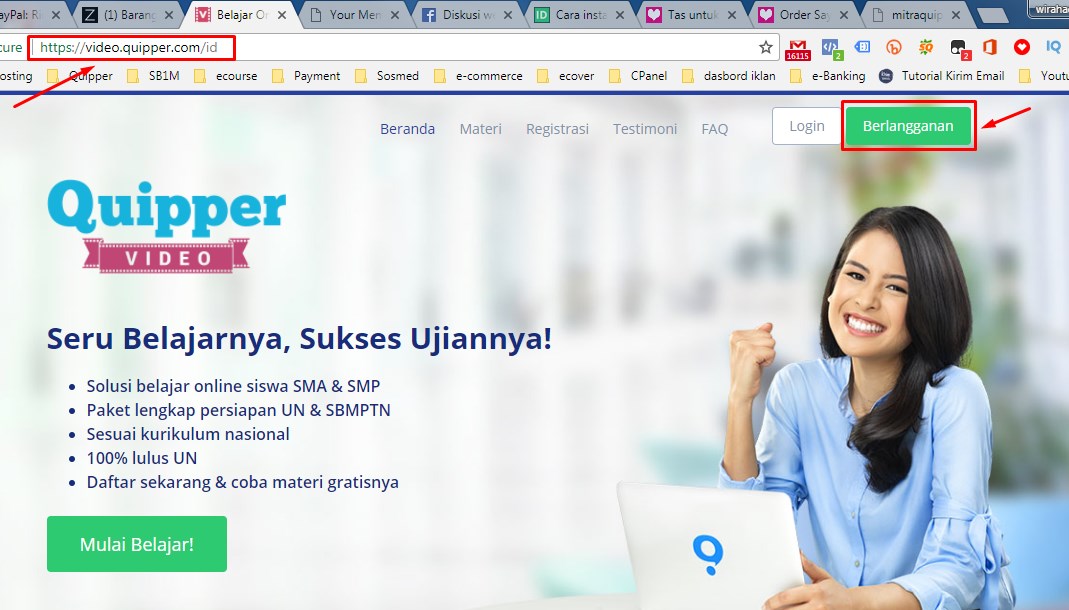Screen dimensions: 1069x610
Task: Close the Your Men tab
Action: click(x=395, y=15)
